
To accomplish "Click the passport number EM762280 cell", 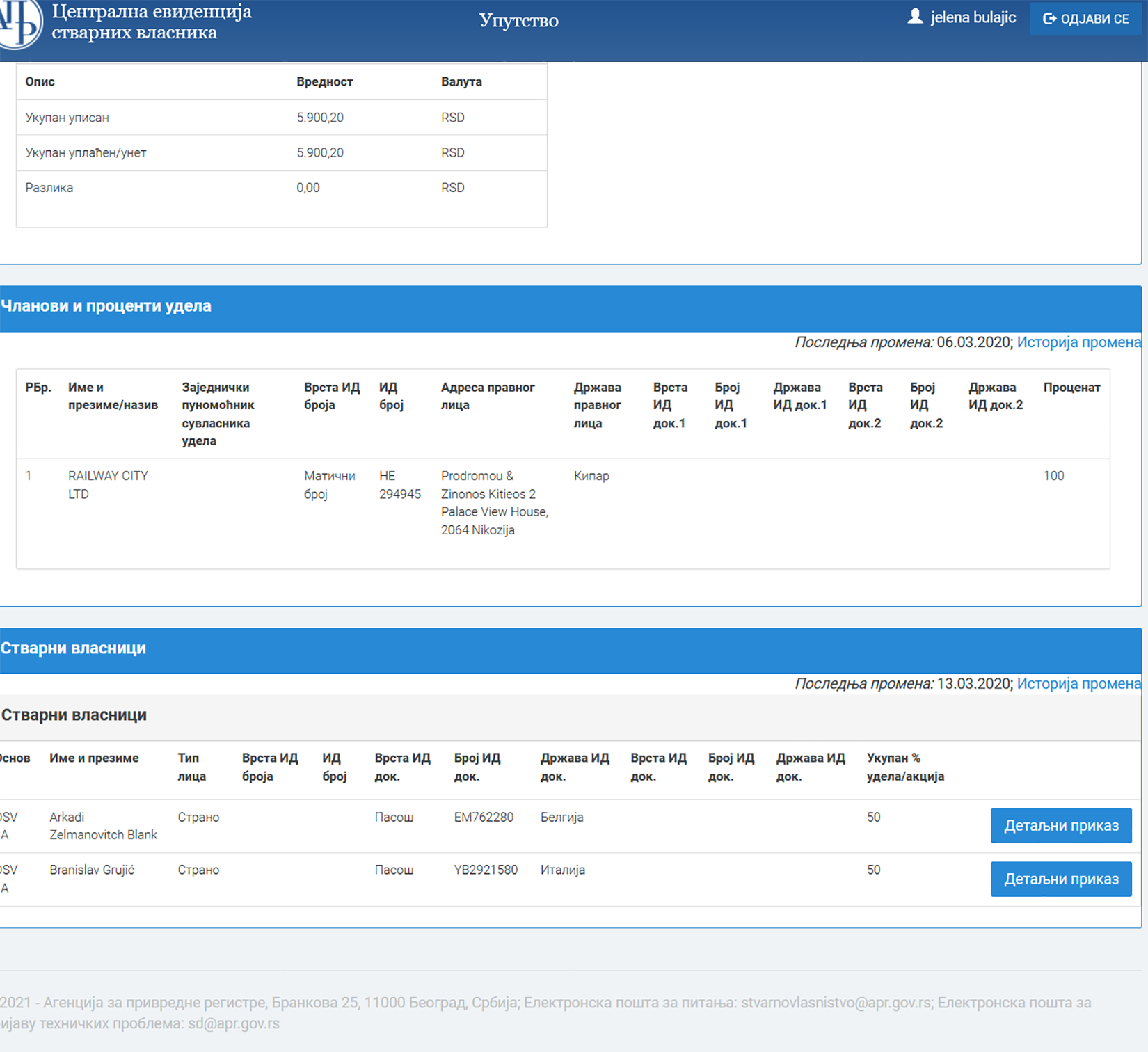I will click(485, 817).
